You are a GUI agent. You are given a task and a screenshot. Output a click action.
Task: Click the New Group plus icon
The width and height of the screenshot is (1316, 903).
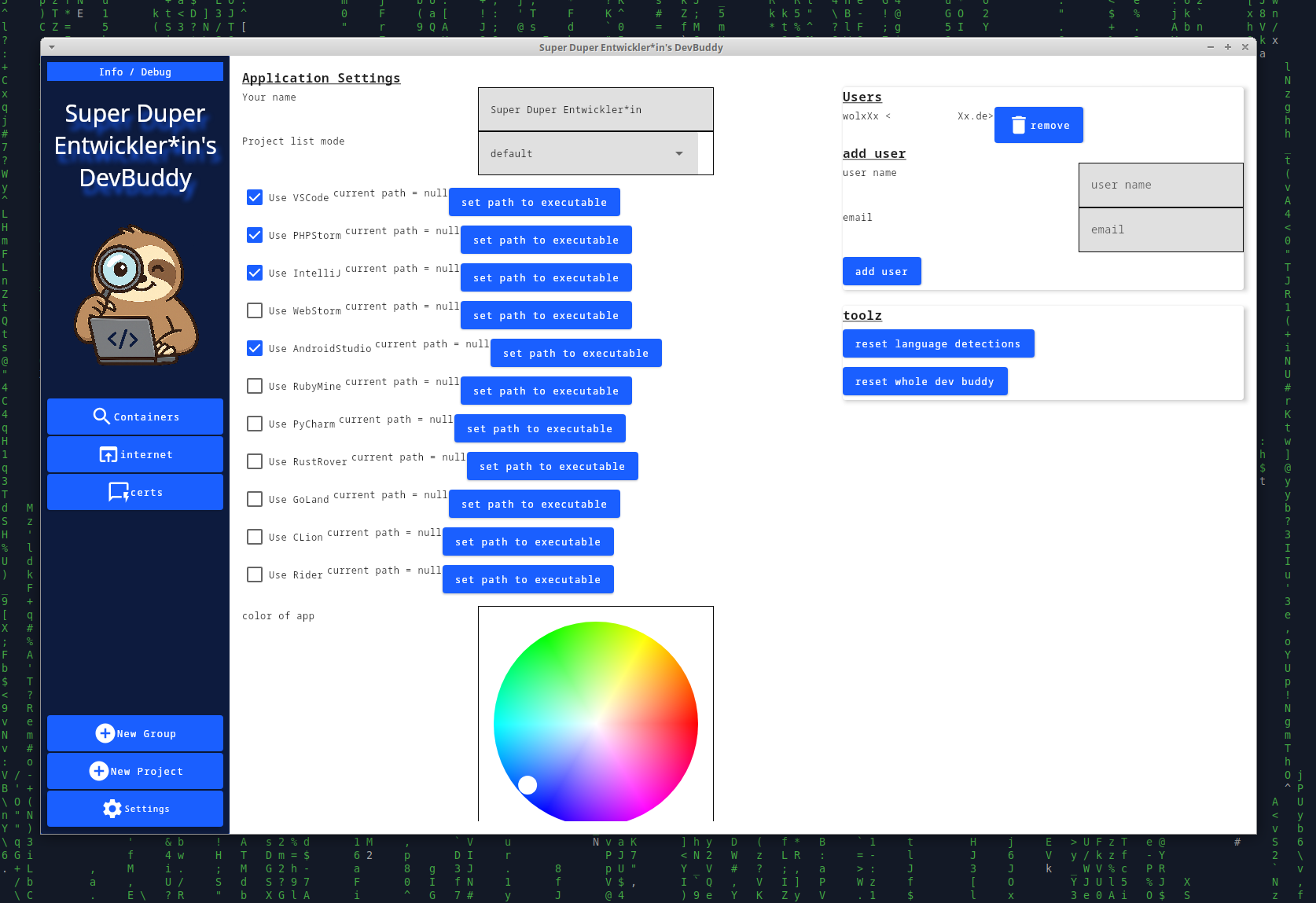click(105, 733)
